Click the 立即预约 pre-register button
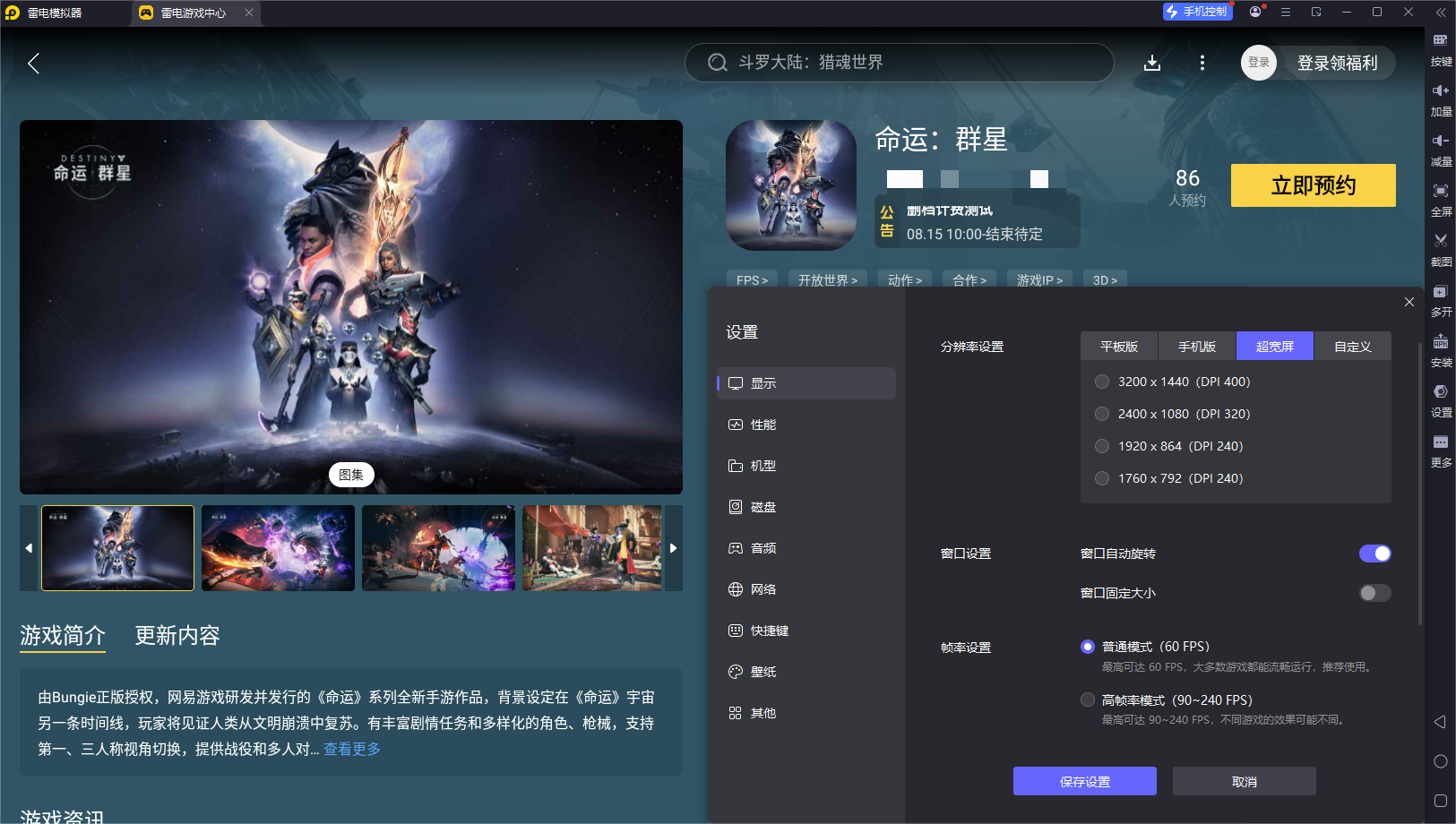 1313,185
